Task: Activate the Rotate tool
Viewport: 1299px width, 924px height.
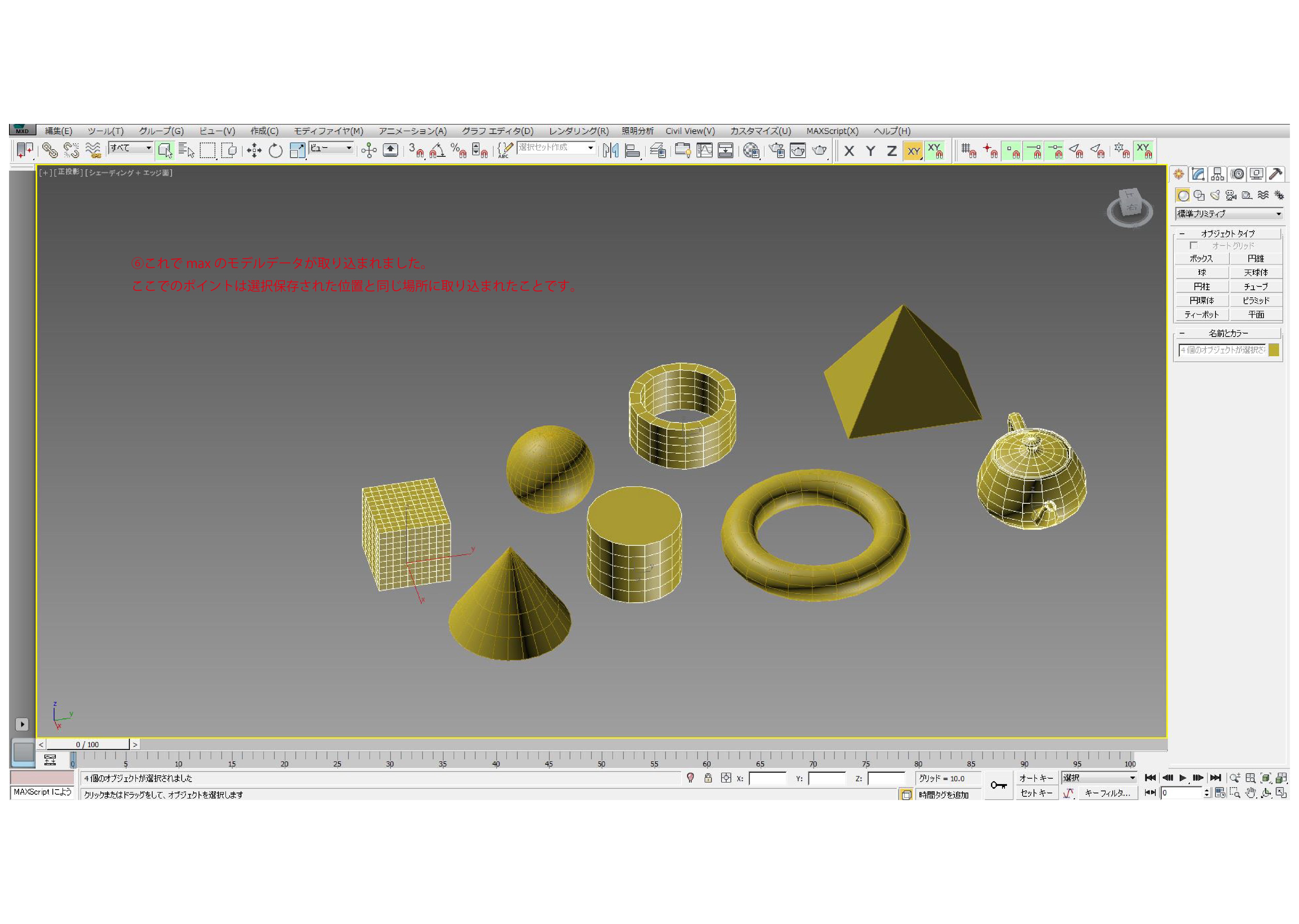Action: [275, 150]
